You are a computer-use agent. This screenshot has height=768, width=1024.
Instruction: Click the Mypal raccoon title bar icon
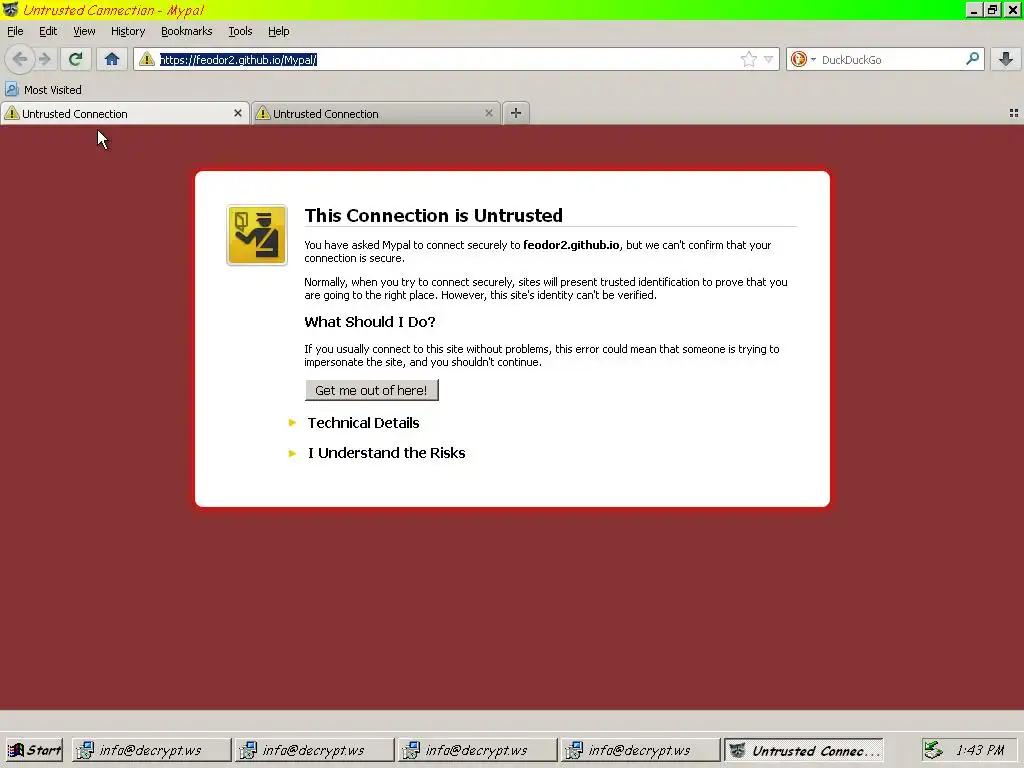coord(10,10)
